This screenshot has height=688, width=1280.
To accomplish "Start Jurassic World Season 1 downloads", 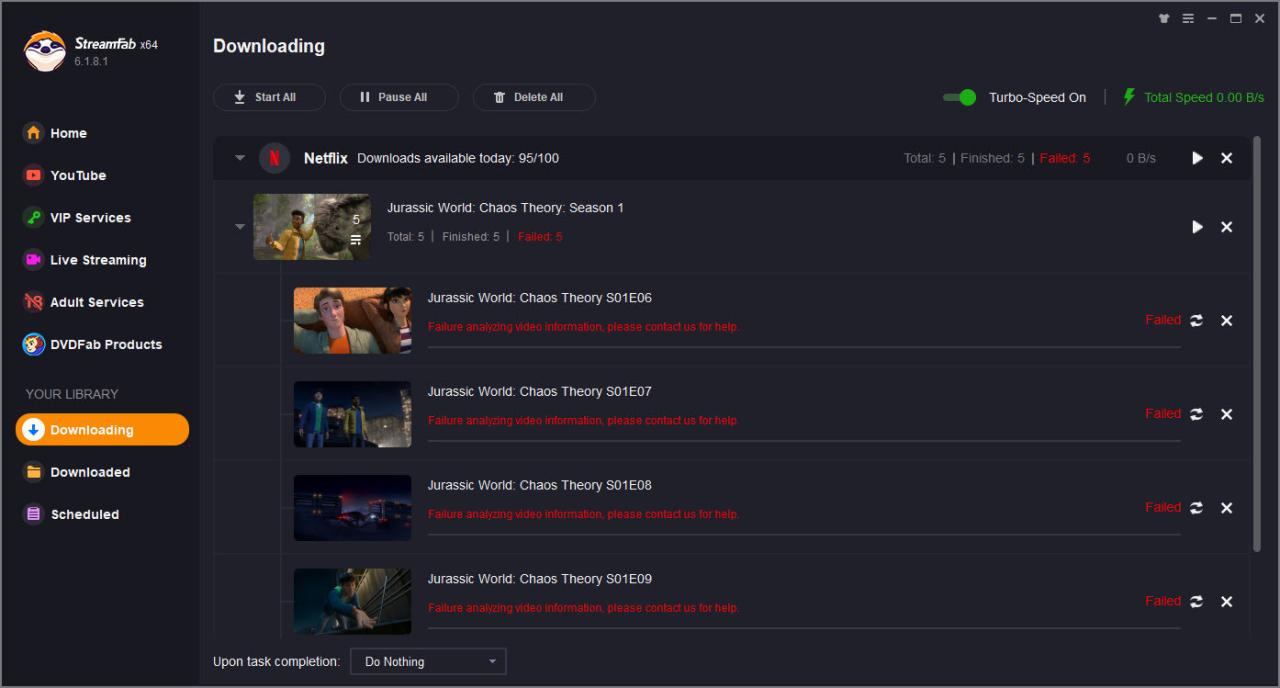I will [1197, 227].
